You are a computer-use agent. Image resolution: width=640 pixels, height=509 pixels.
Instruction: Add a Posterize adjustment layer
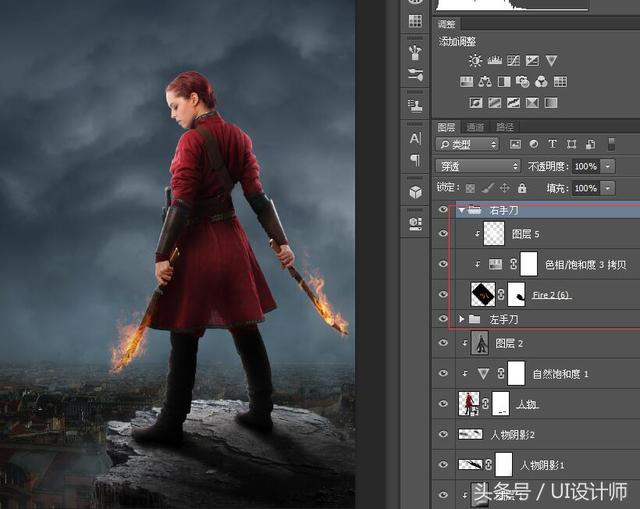click(494, 102)
